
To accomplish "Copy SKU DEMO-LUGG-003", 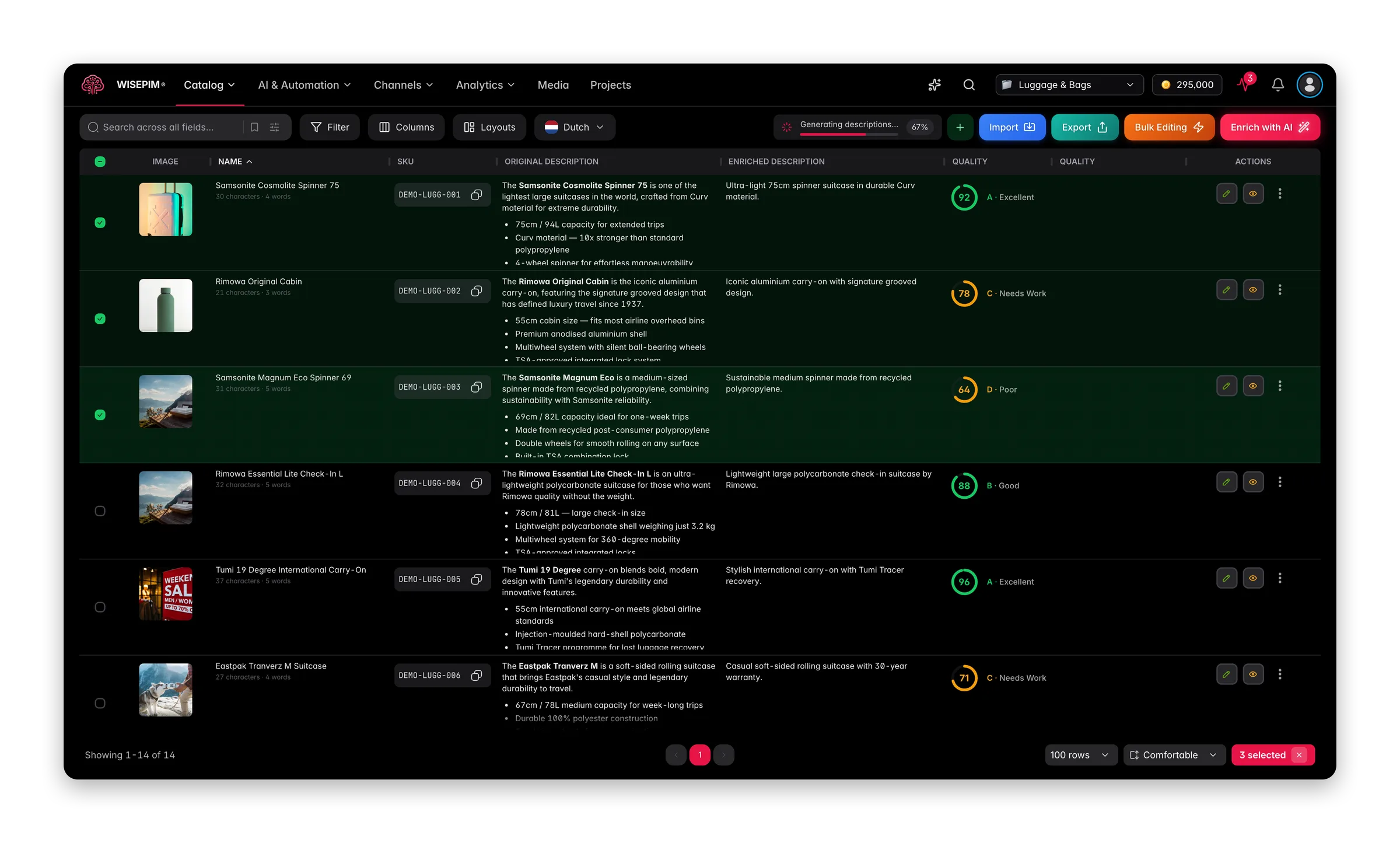I will pyautogui.click(x=477, y=387).
